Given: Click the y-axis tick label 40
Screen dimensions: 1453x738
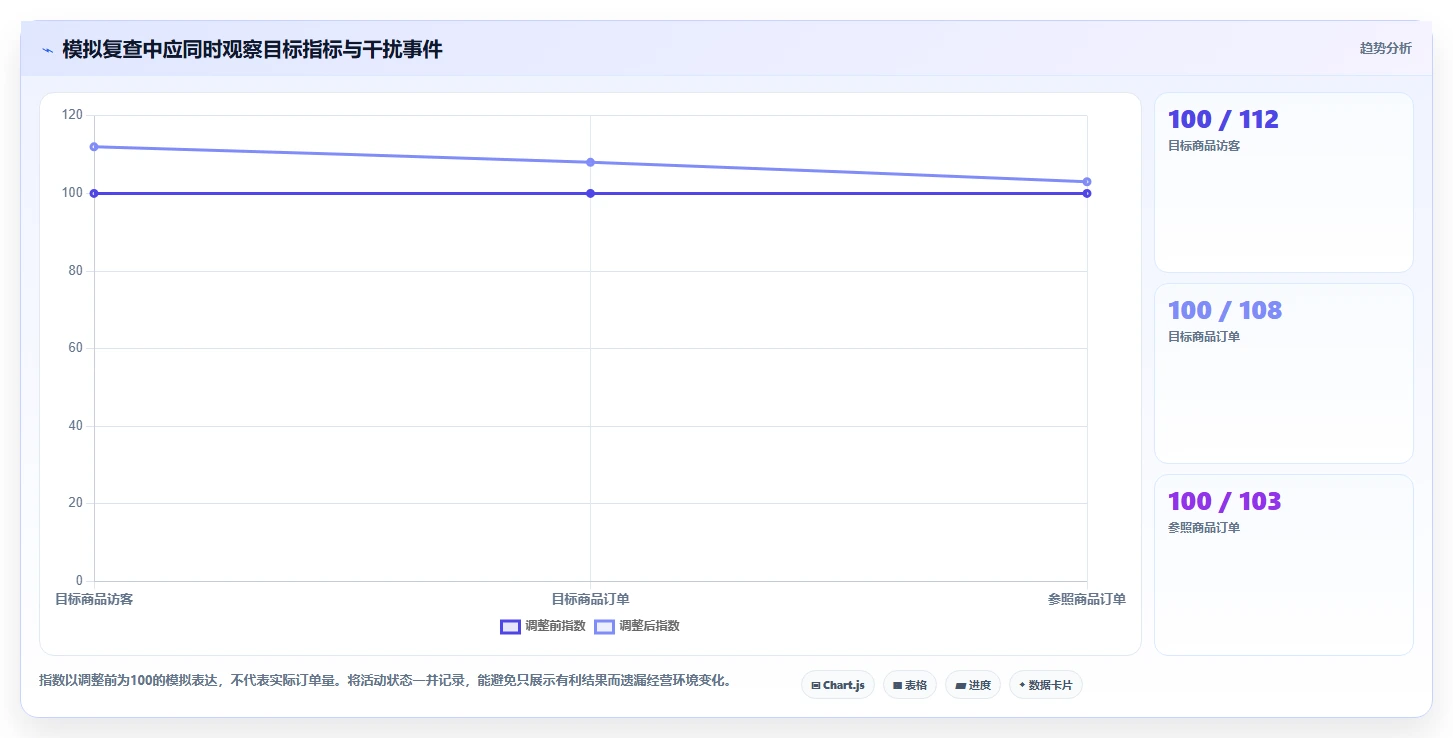Looking at the screenshot, I should click(x=75, y=426).
